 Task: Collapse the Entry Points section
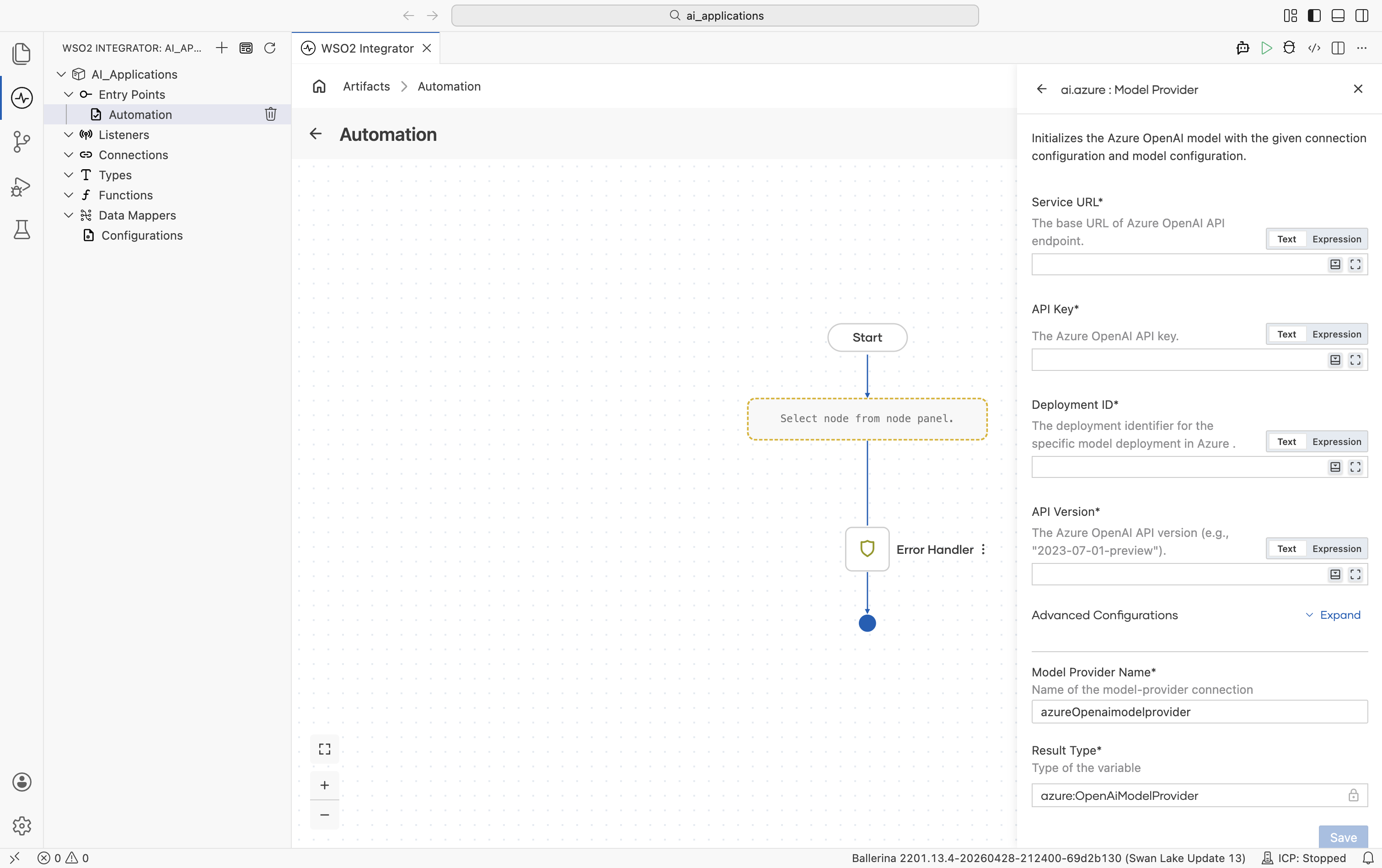(68, 94)
